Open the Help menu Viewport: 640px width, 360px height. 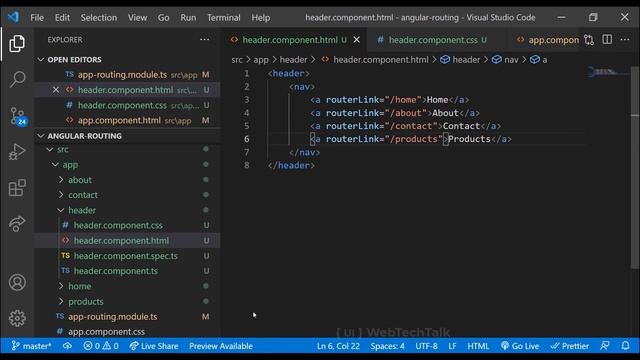pyautogui.click(x=260, y=18)
